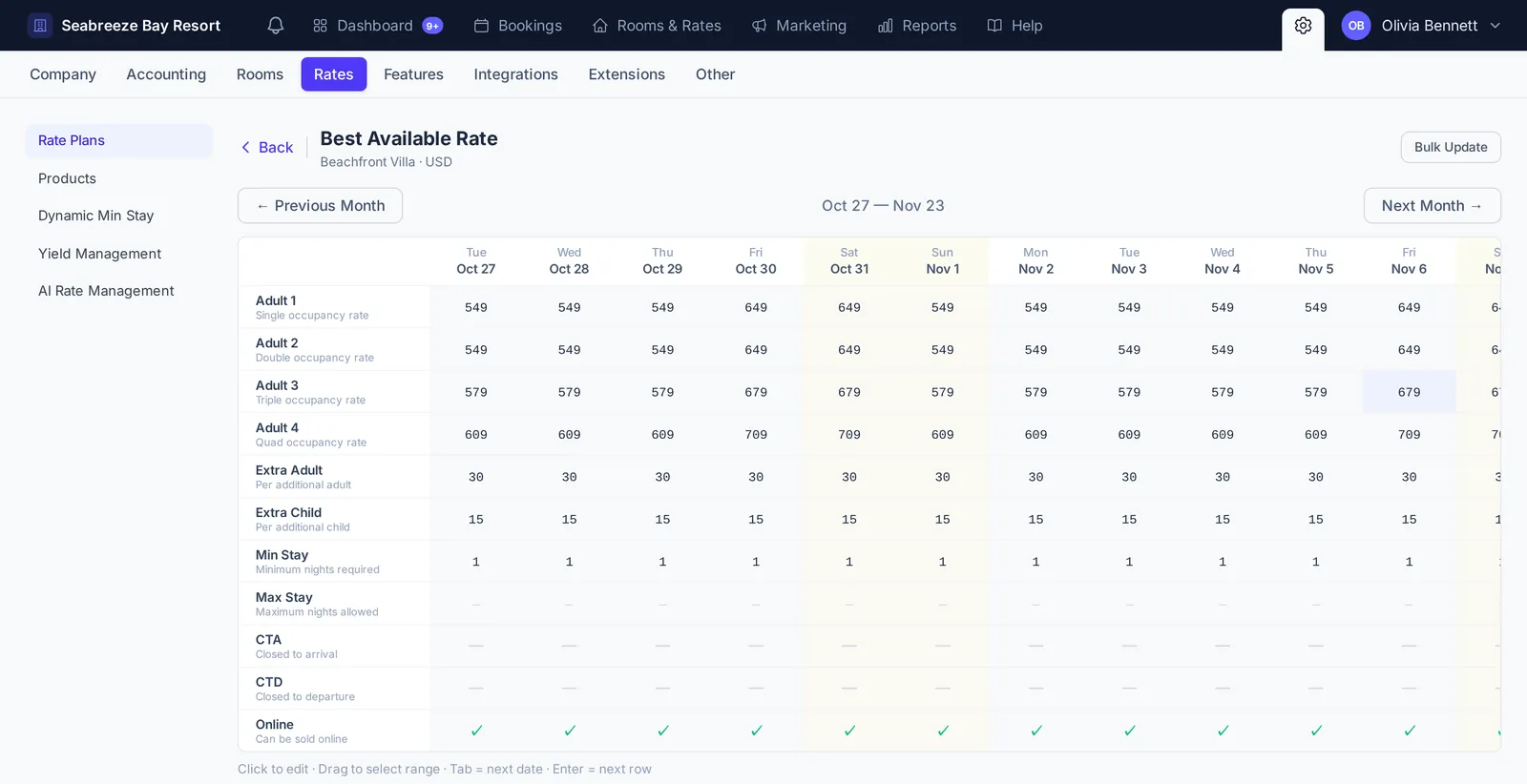Viewport: 1527px width, 784px height.
Task: Switch to the Integrations tab
Action: click(x=515, y=74)
